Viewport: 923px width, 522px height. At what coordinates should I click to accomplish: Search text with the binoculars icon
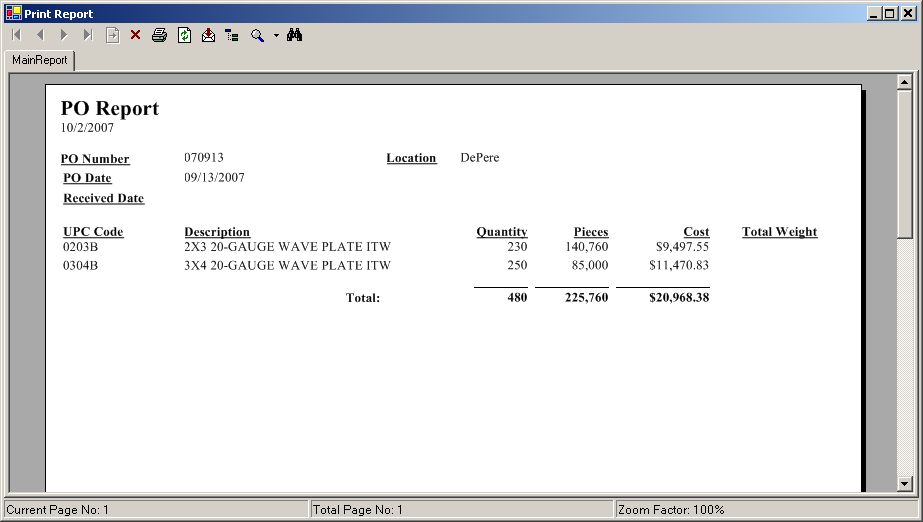(294, 35)
